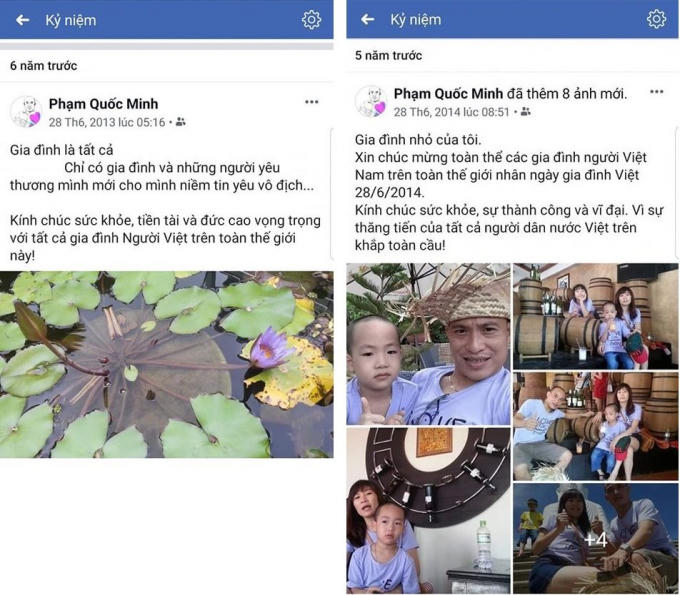
Task: Open photo of man in straw hat
Action: tap(428, 344)
